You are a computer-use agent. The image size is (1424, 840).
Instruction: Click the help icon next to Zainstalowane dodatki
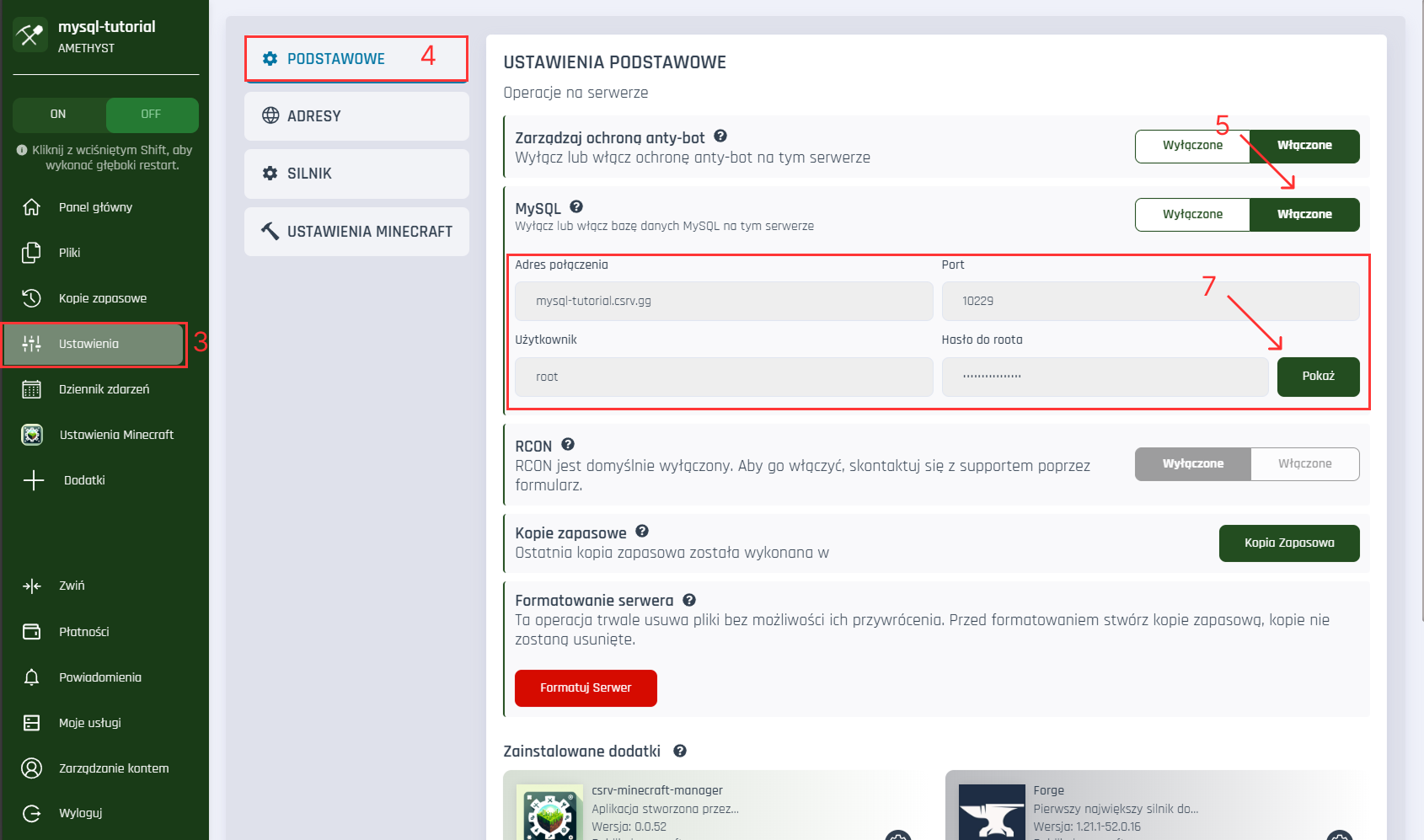click(x=680, y=751)
